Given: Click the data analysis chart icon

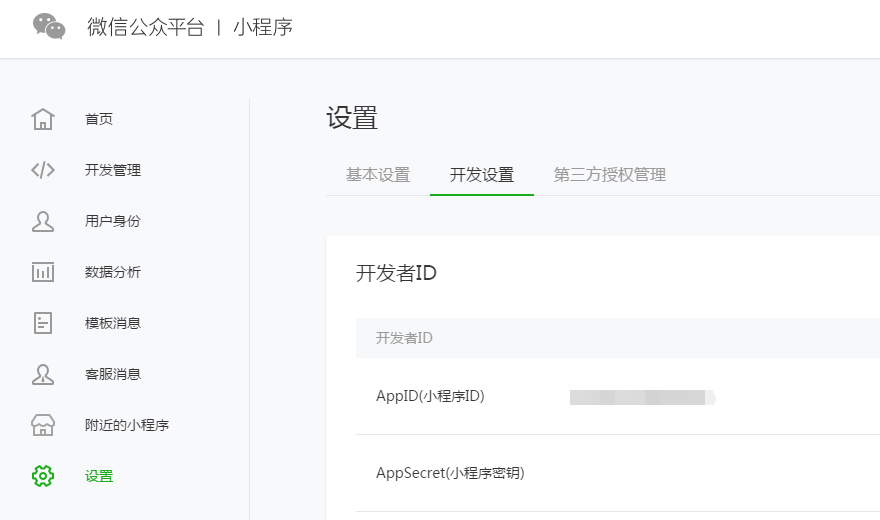Looking at the screenshot, I should pos(43,272).
